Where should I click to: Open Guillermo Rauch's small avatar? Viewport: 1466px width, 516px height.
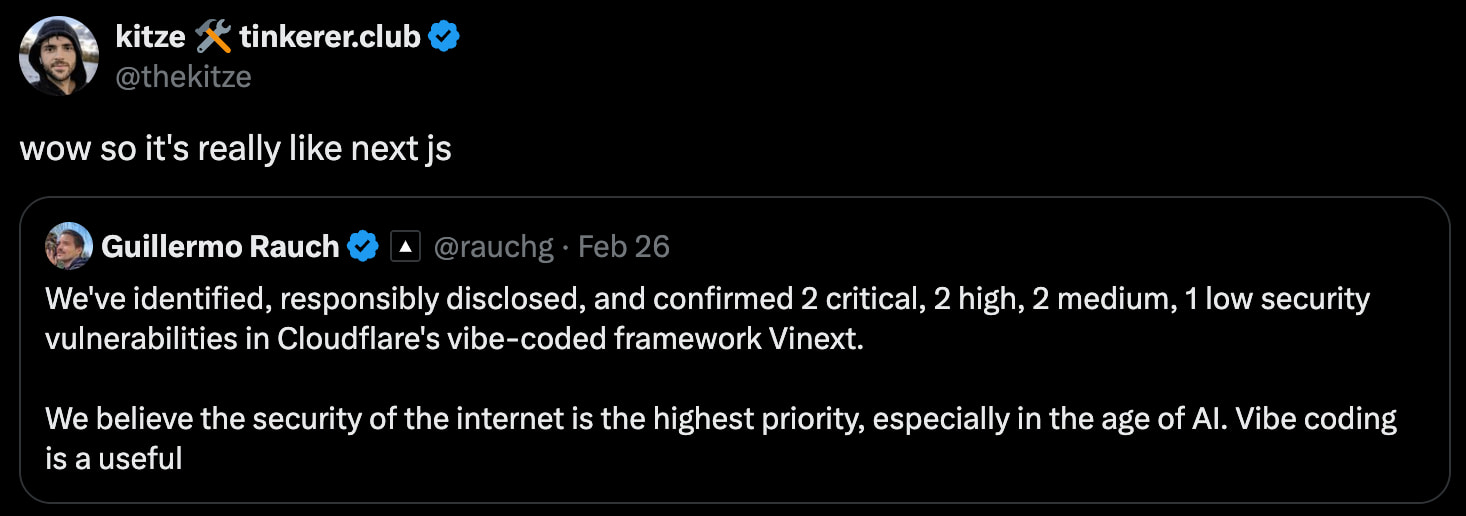(69, 246)
